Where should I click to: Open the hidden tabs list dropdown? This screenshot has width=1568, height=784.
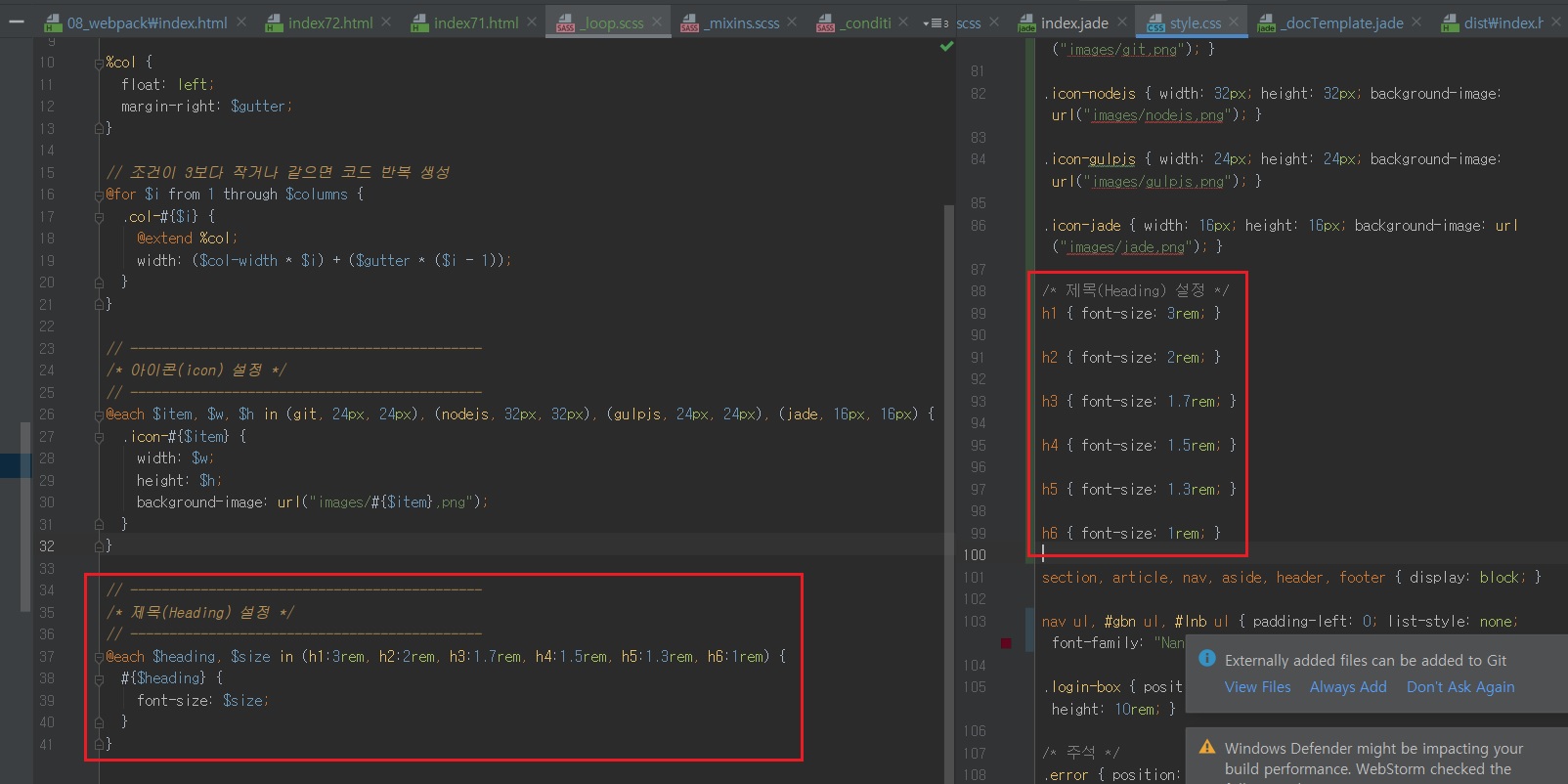pos(935,22)
